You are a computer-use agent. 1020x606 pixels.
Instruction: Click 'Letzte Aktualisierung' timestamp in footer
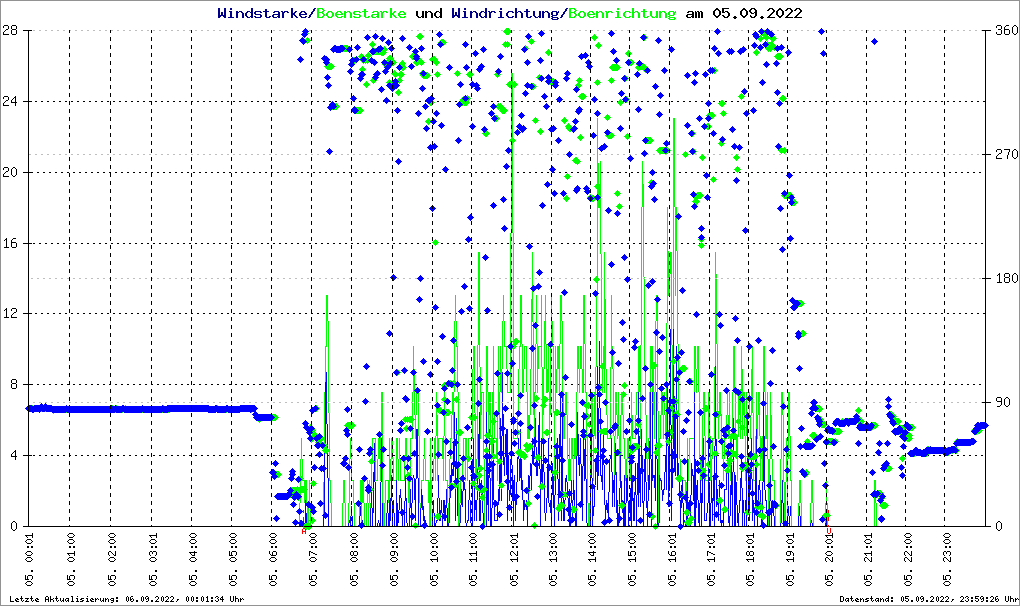point(127,599)
